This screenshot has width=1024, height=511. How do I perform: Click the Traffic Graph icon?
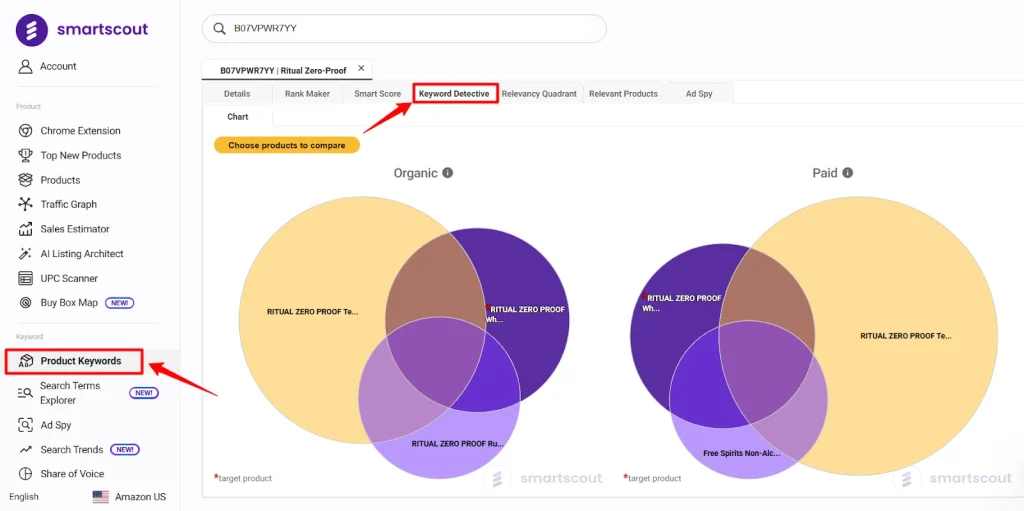click(x=25, y=205)
